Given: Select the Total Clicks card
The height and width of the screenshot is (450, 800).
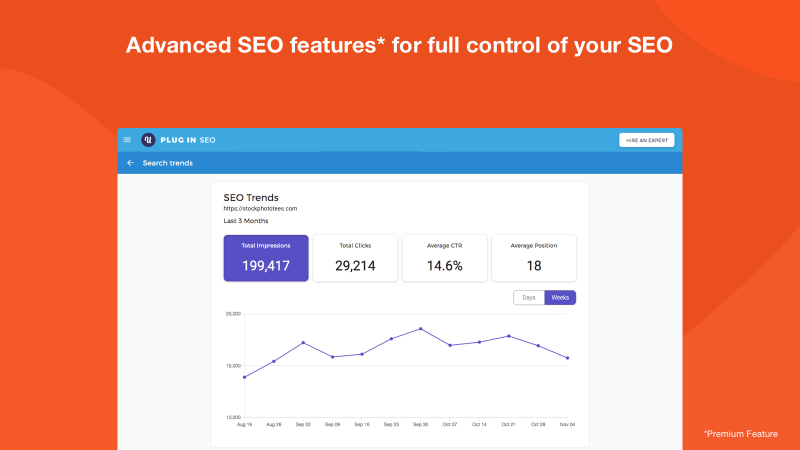Looking at the screenshot, I should click(355, 258).
